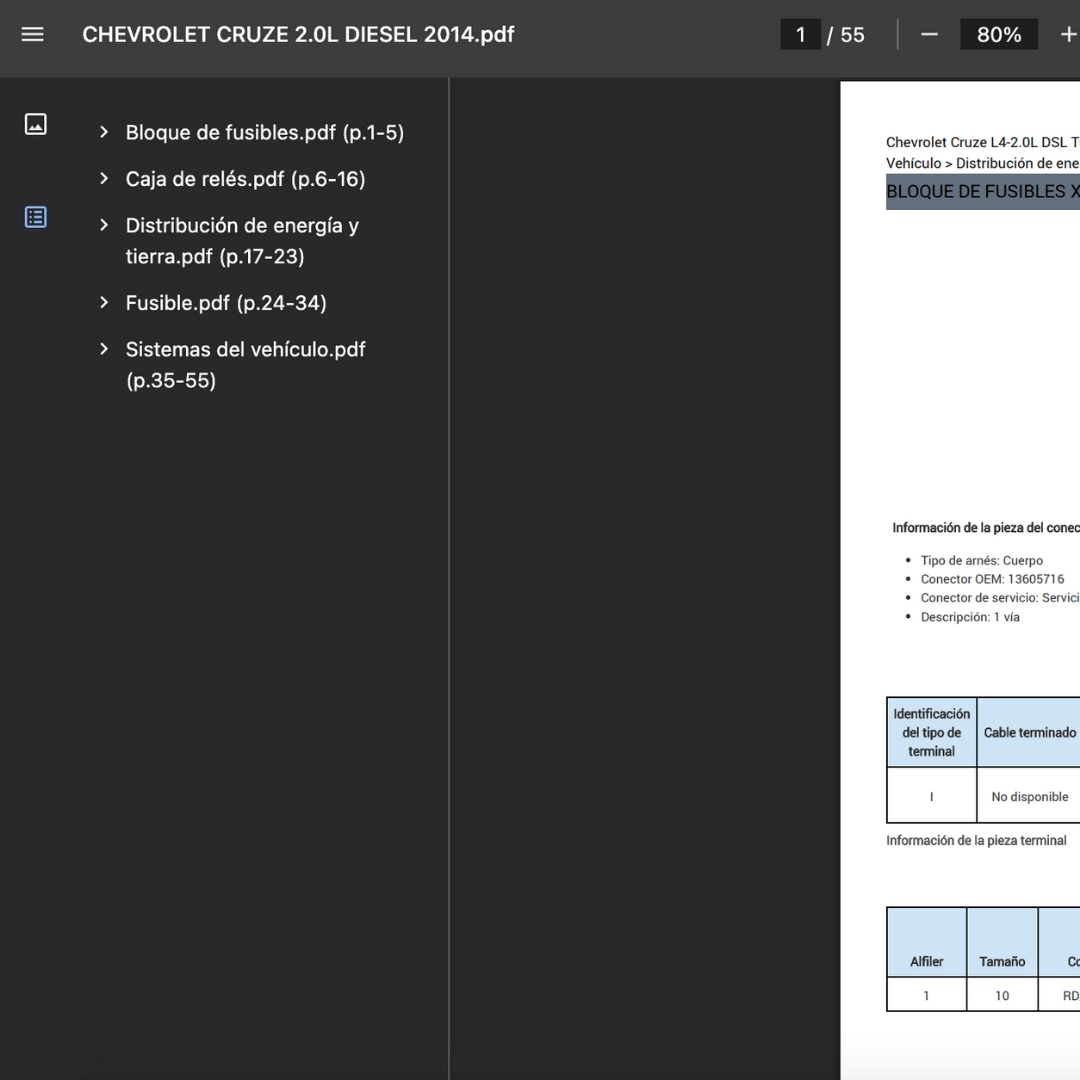Viewport: 1080px width, 1080px height.
Task: Toggle the sidebar hamburger menu
Action: pos(32,34)
